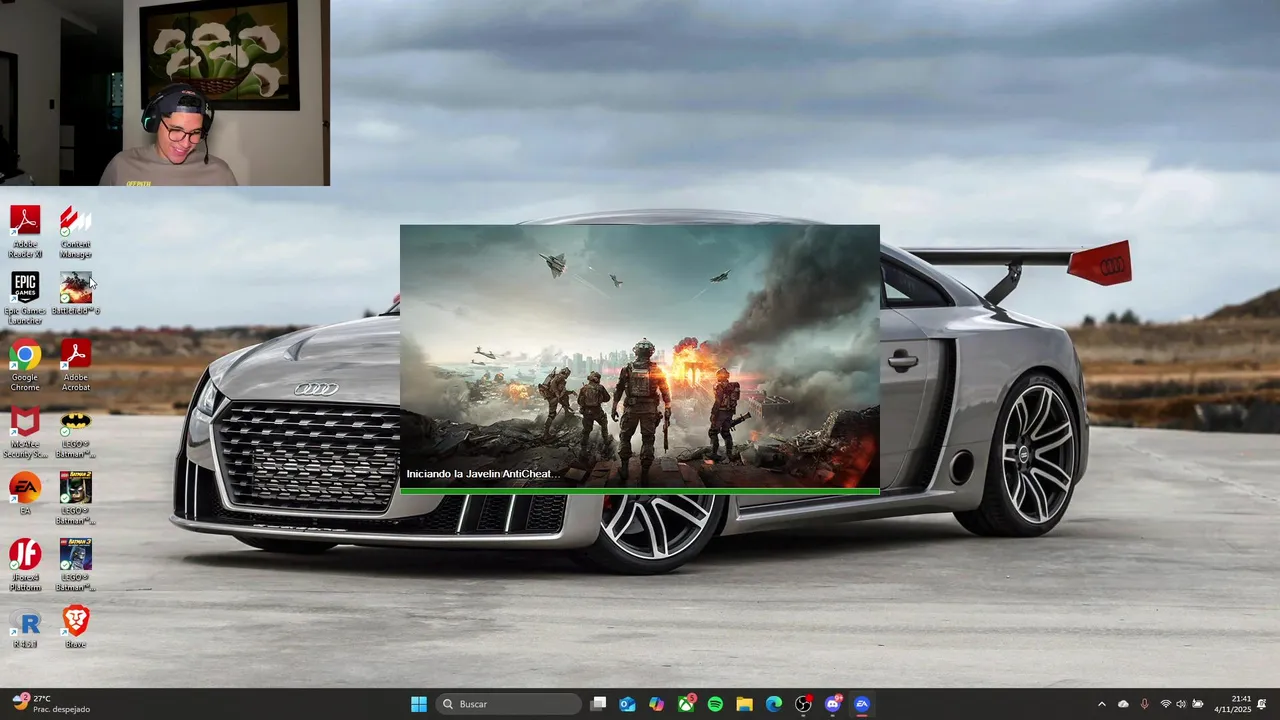Open the Google Chrome desktop shortcut
The image size is (1280, 720).
(25, 365)
